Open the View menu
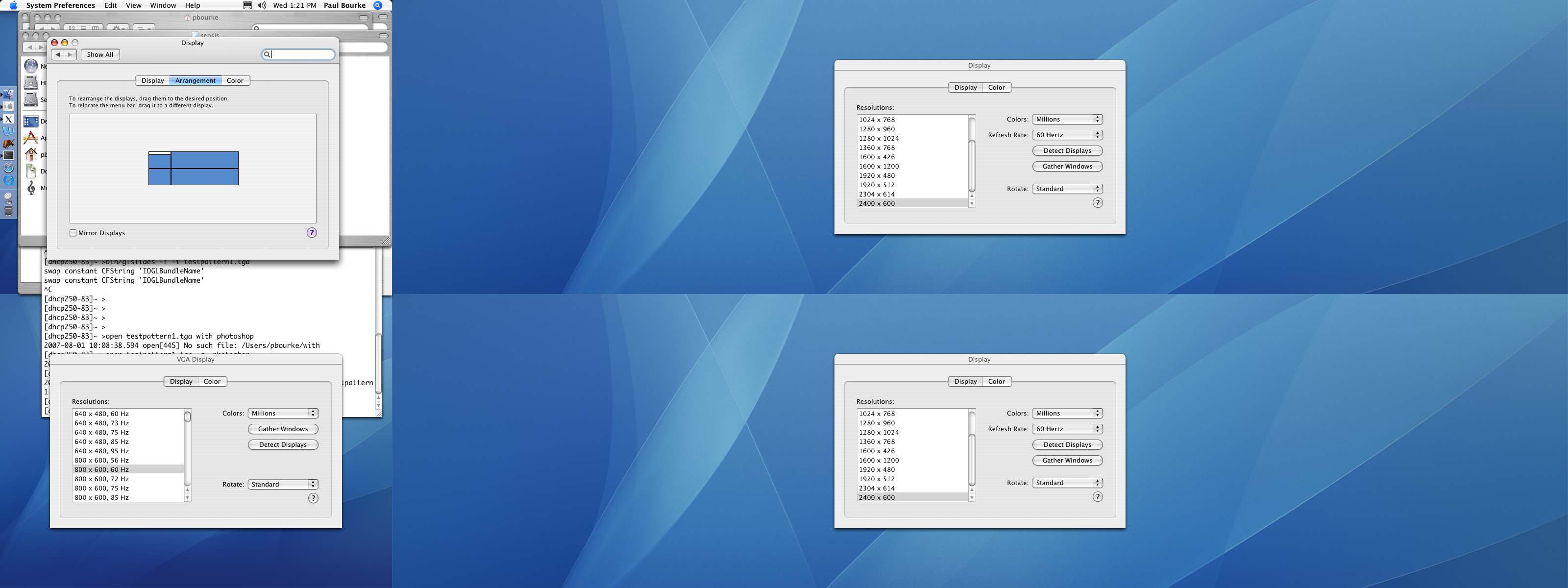The height and width of the screenshot is (588, 1568). (133, 5)
